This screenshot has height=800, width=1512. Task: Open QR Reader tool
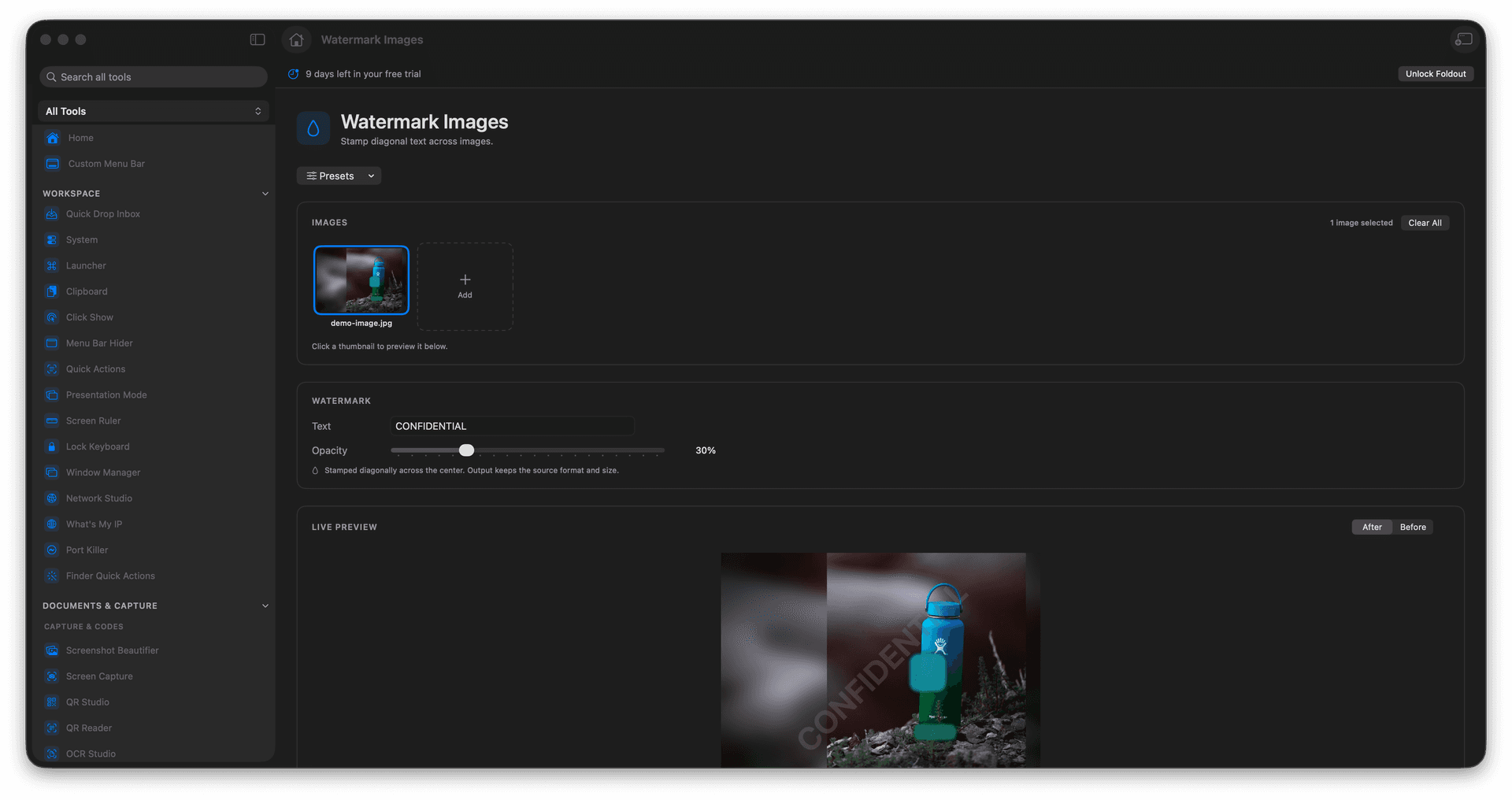tap(154, 728)
